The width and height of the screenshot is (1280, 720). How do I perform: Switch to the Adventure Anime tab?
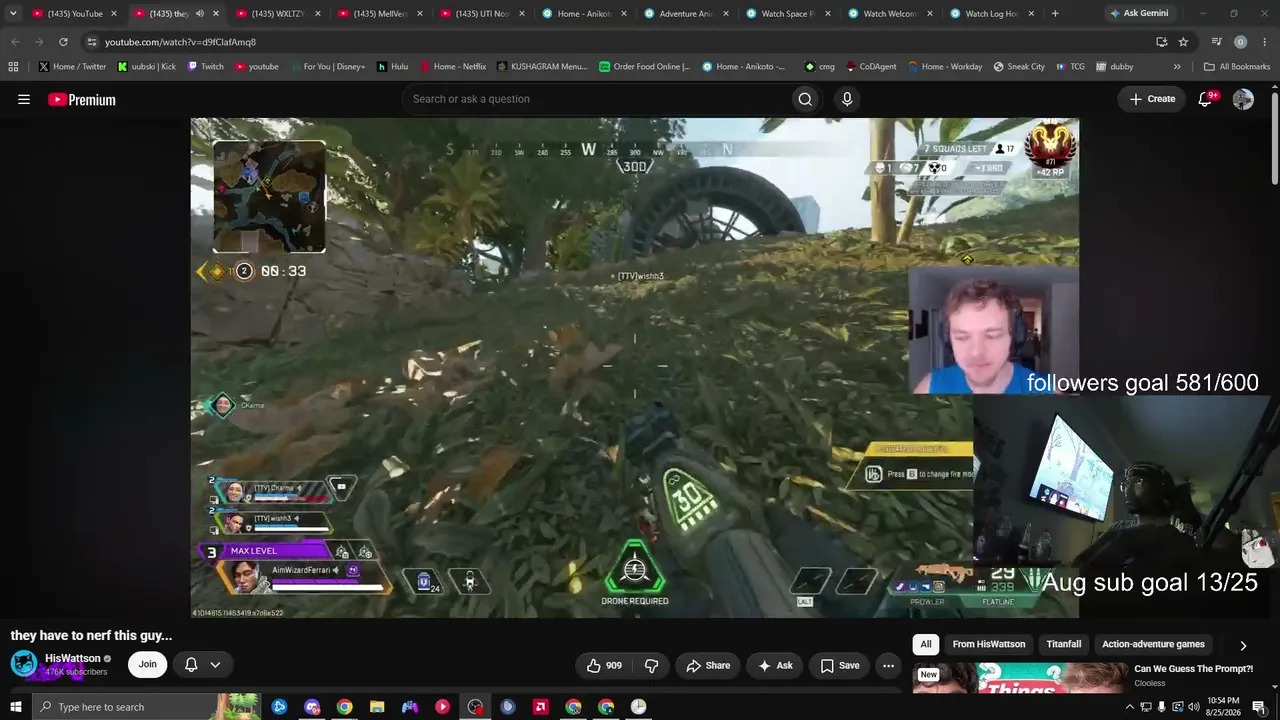click(x=686, y=14)
